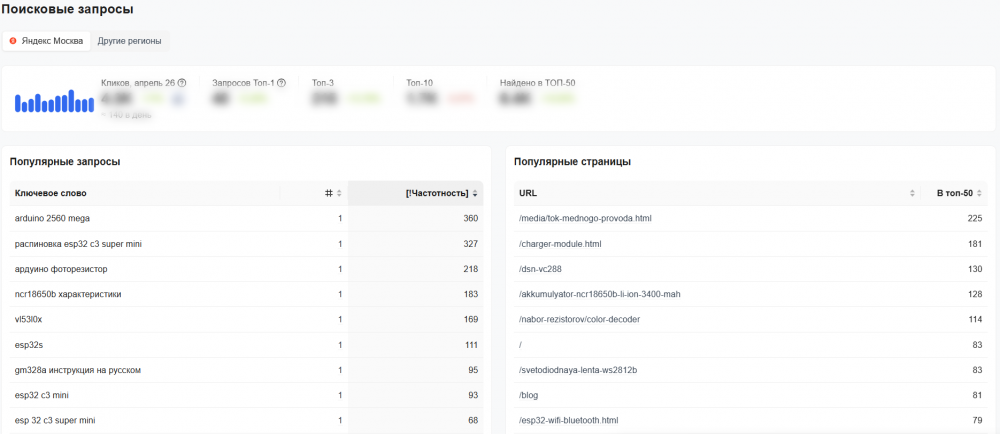
Task: Open page /charger-module.html
Action: [560, 243]
